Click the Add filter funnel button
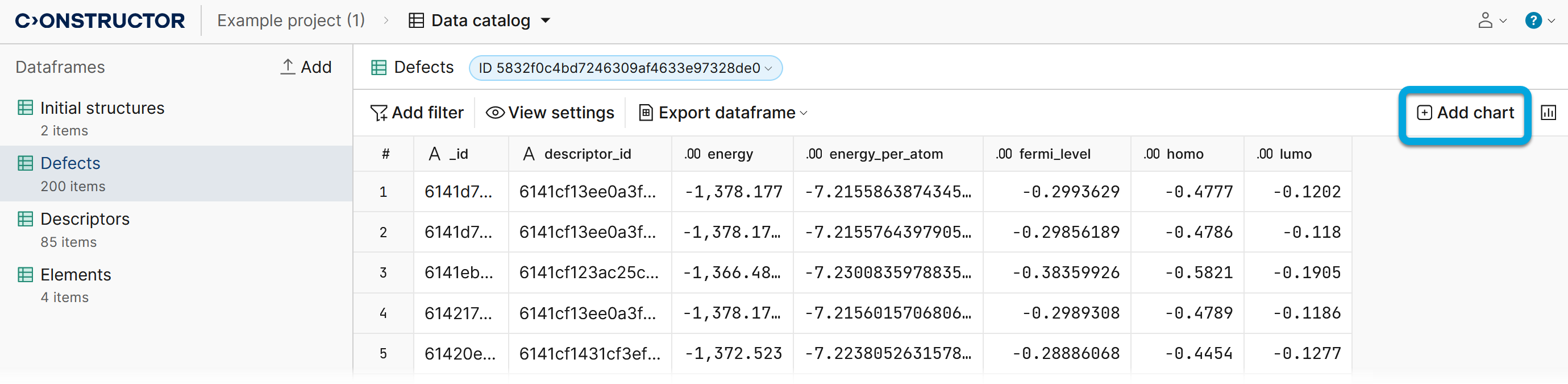 click(417, 113)
